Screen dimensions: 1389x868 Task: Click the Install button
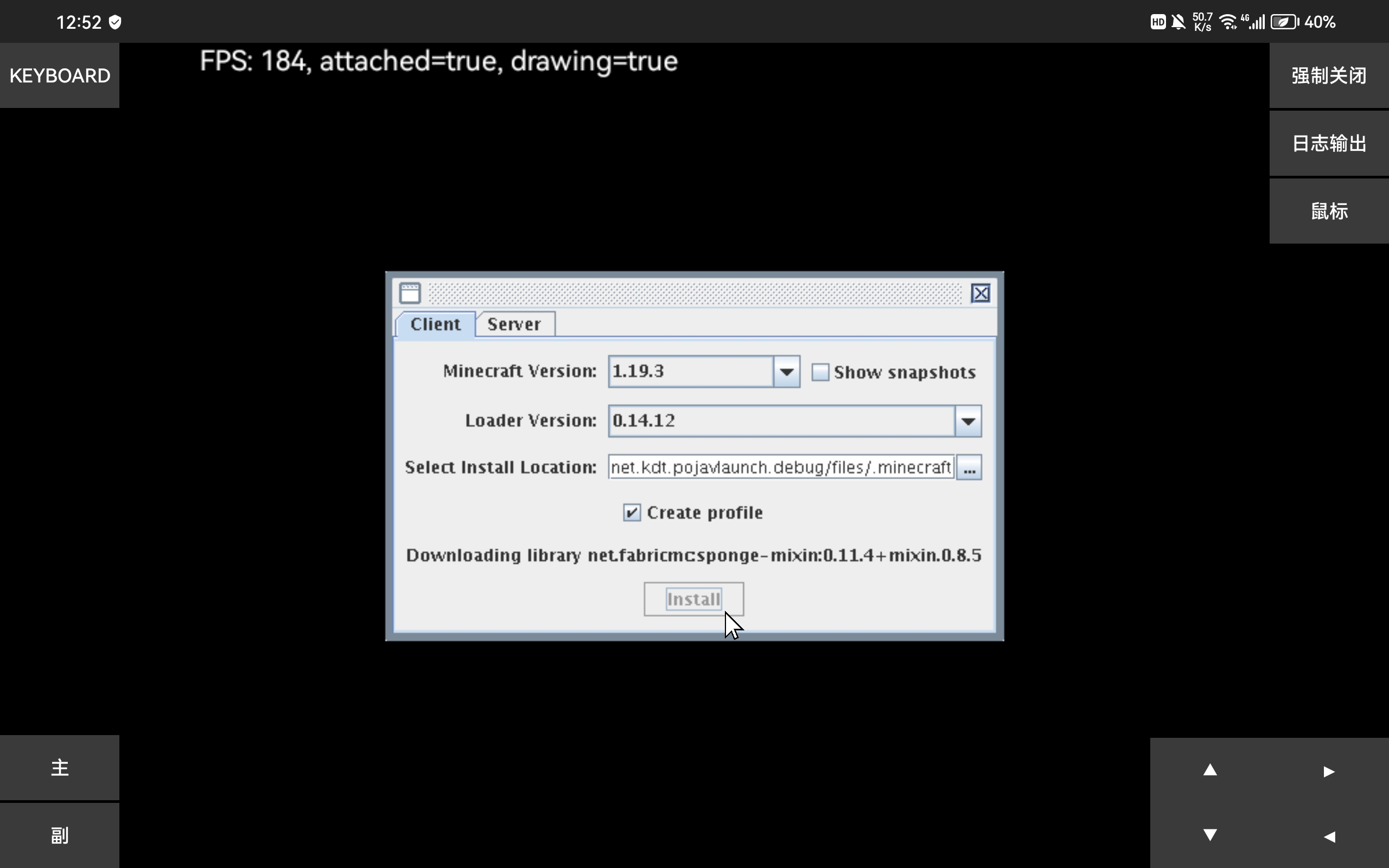point(694,598)
